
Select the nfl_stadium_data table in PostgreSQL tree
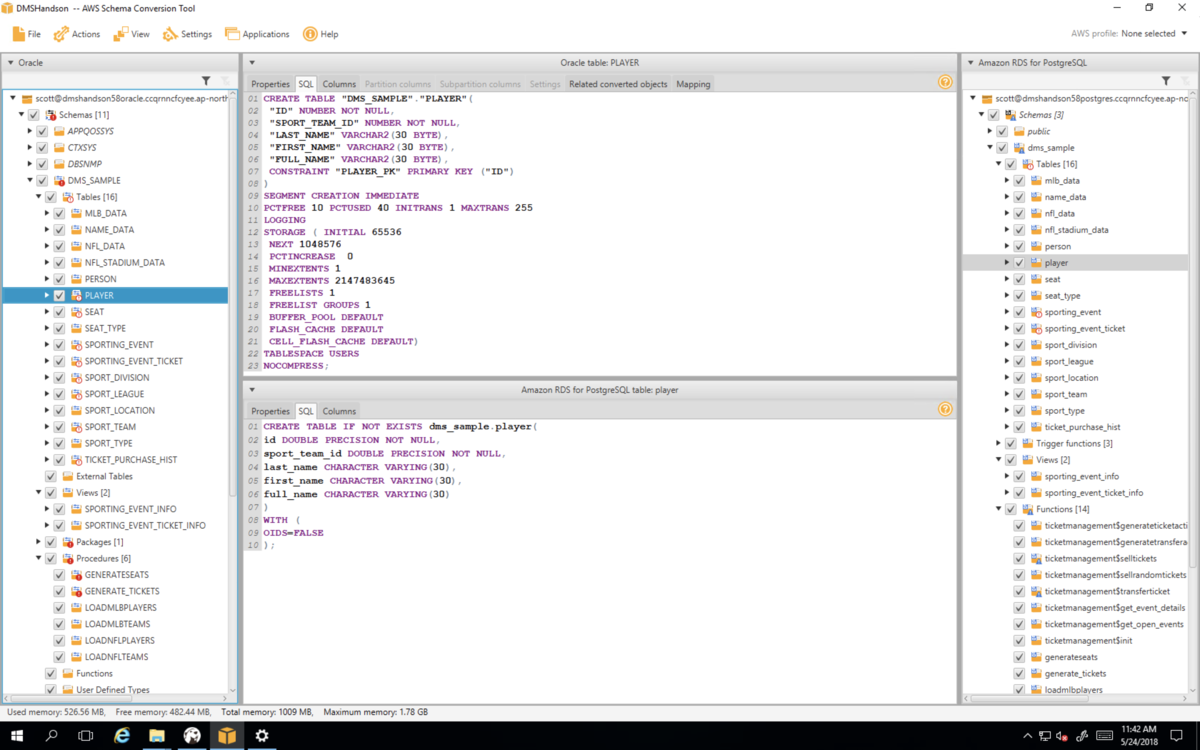(1076, 230)
